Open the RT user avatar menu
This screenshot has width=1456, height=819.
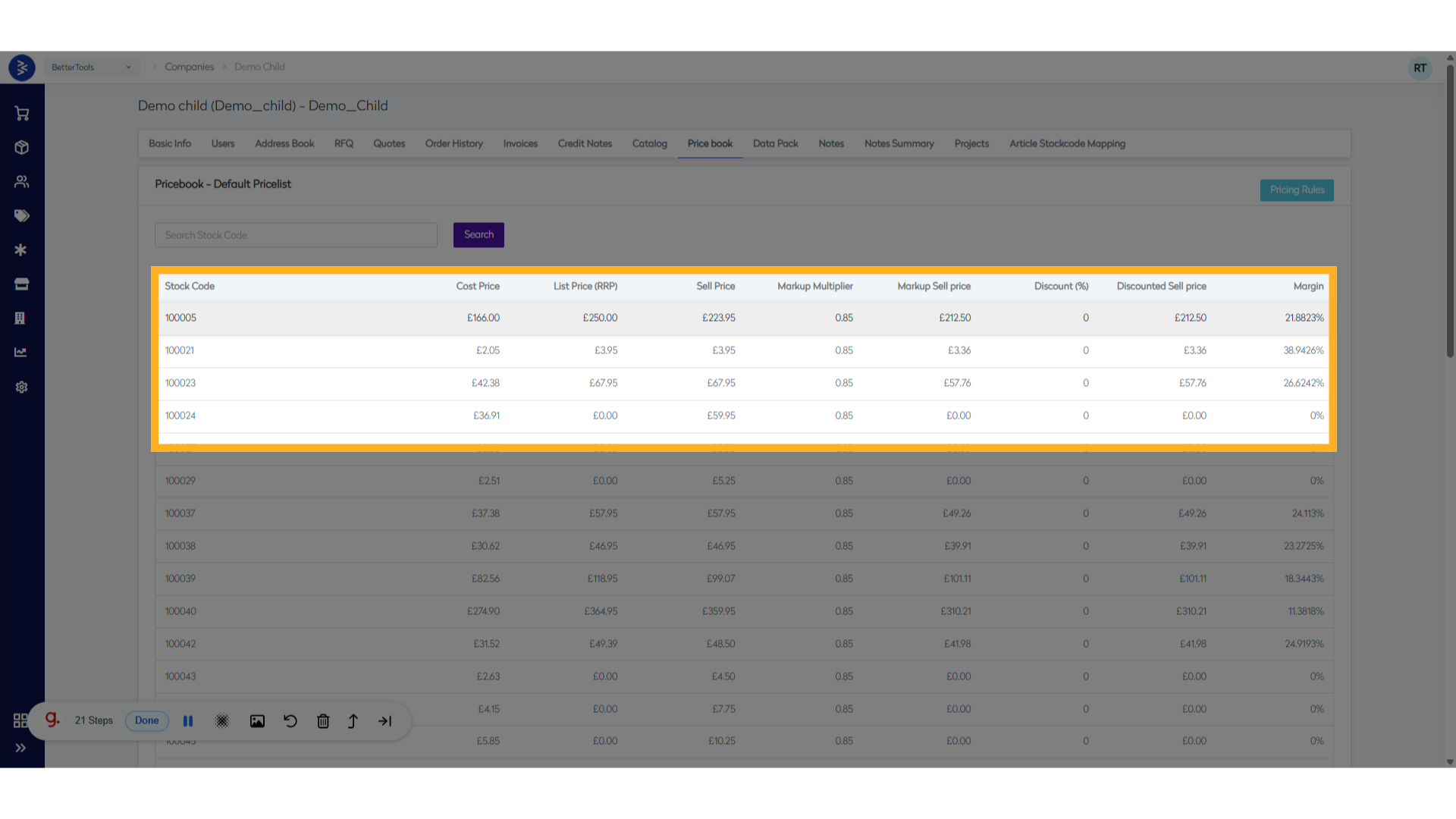[1420, 68]
